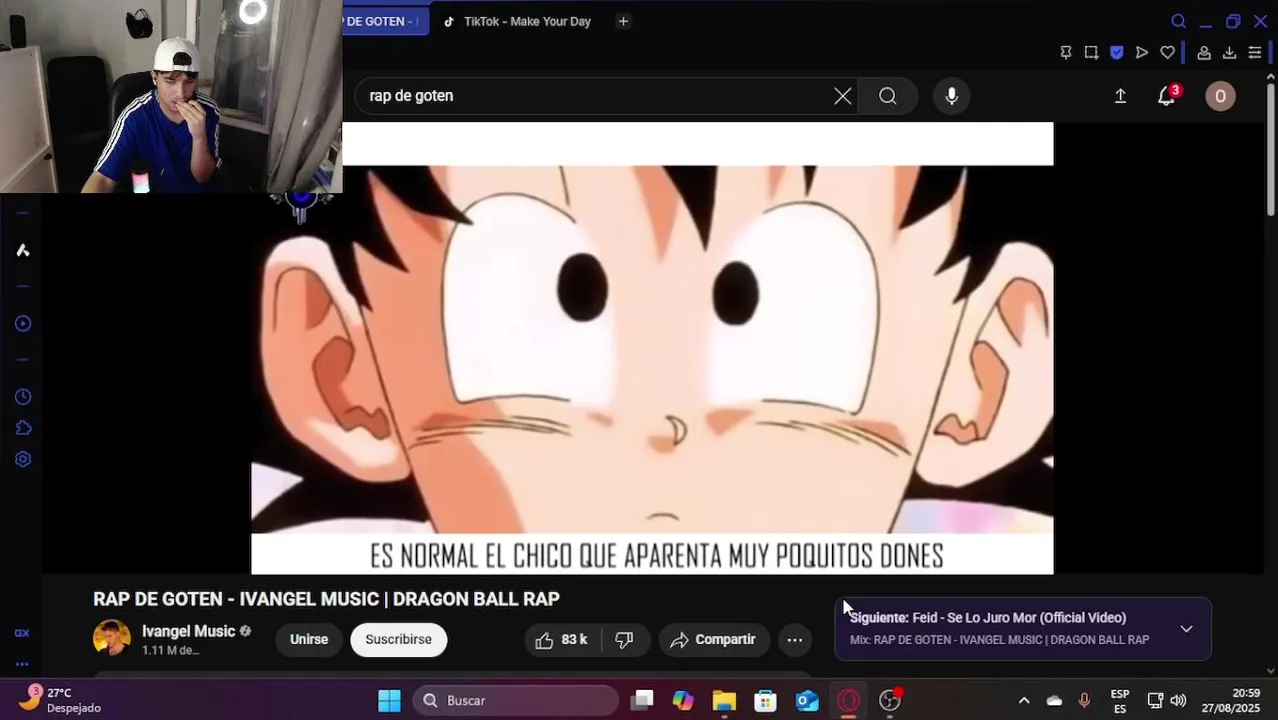Open Opera easy setup sliders icon
Image resolution: width=1278 pixels, height=720 pixels.
pyautogui.click(x=1254, y=53)
